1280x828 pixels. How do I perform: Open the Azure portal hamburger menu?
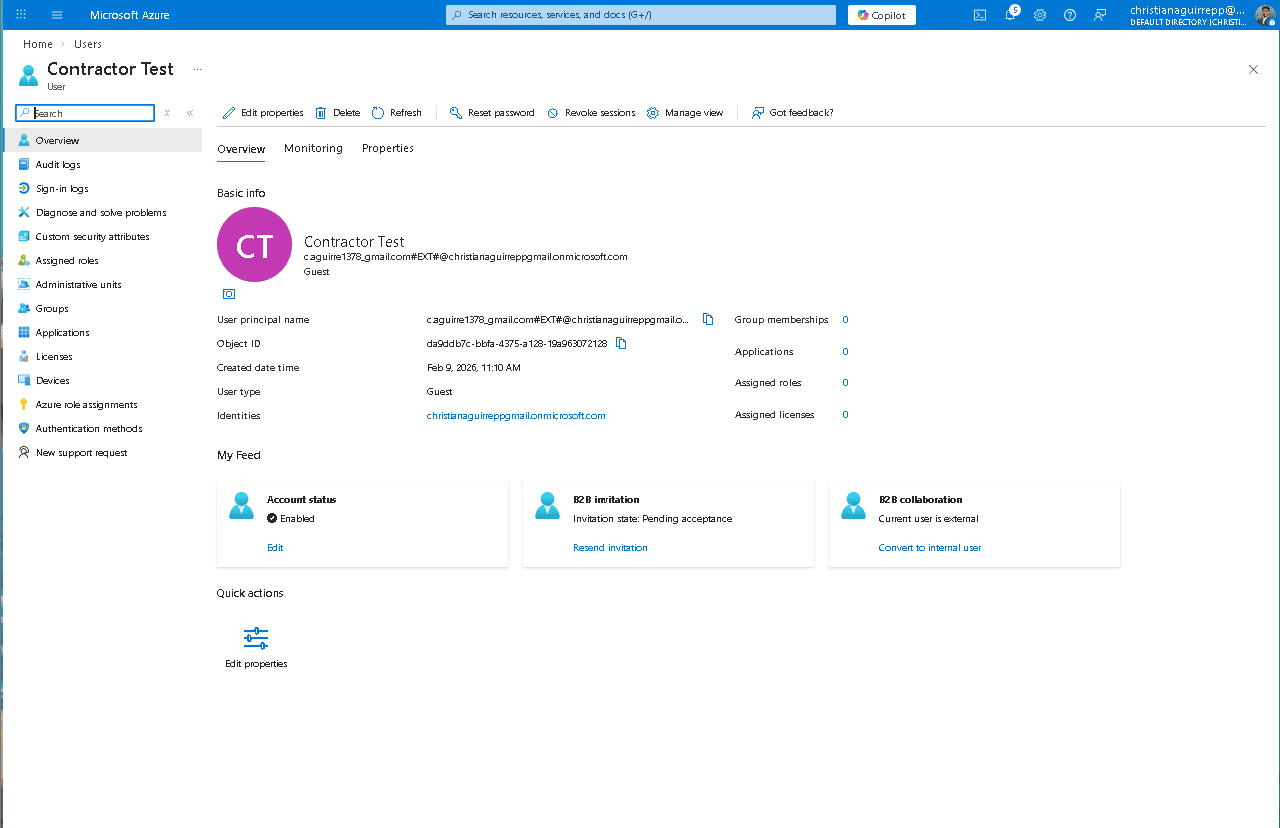click(x=57, y=15)
